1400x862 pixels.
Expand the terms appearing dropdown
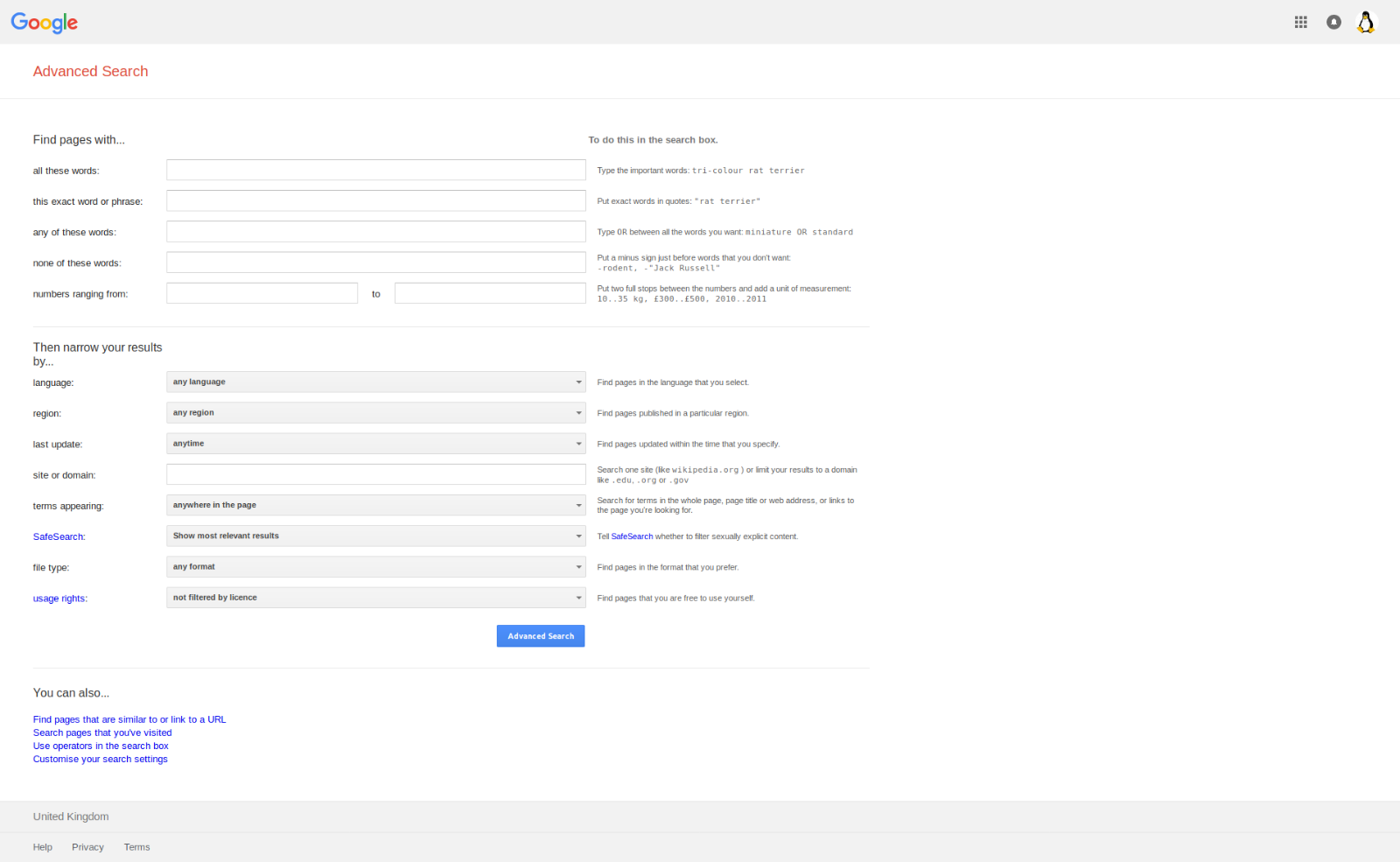(376, 505)
